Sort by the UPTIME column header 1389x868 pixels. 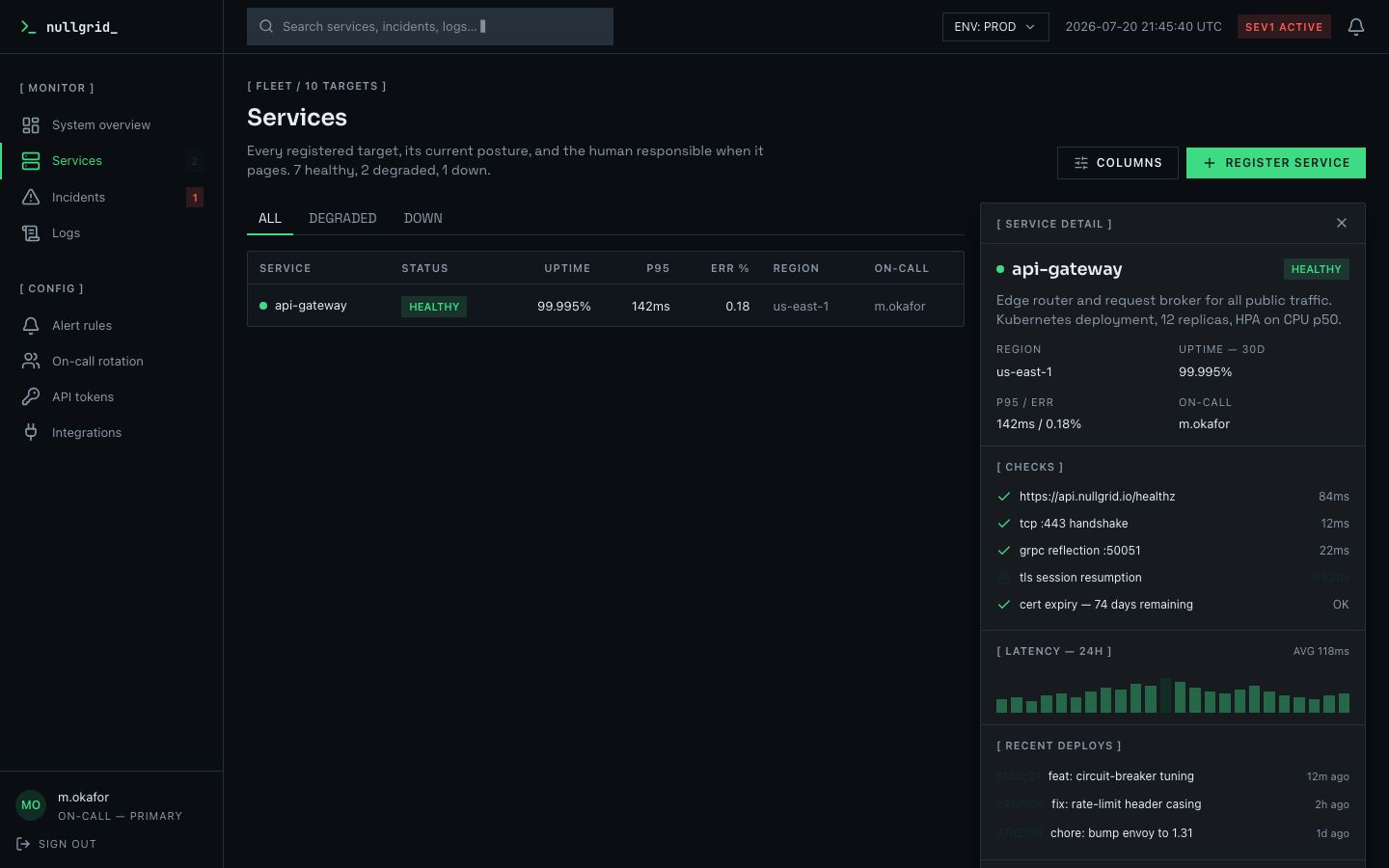coord(567,268)
